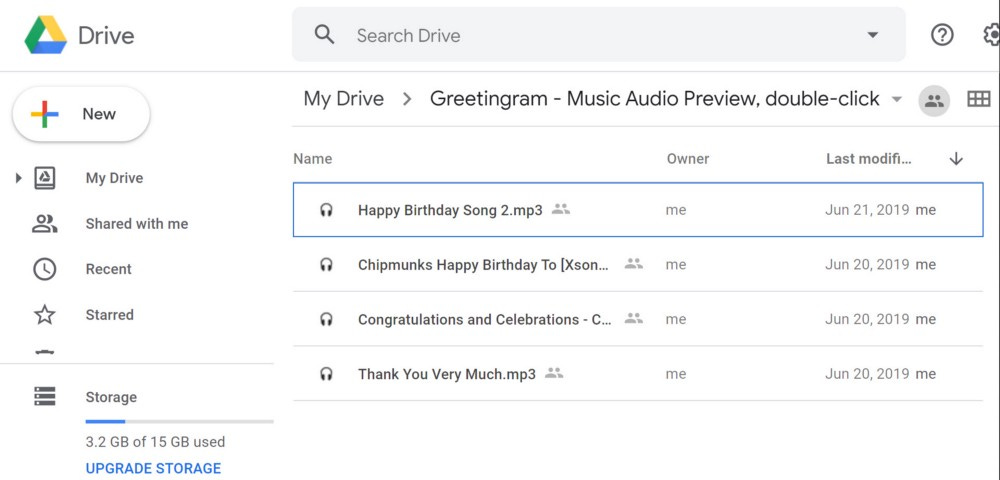The width and height of the screenshot is (1000, 480).
Task: Click the Recent clock icon
Action: (x=45, y=269)
